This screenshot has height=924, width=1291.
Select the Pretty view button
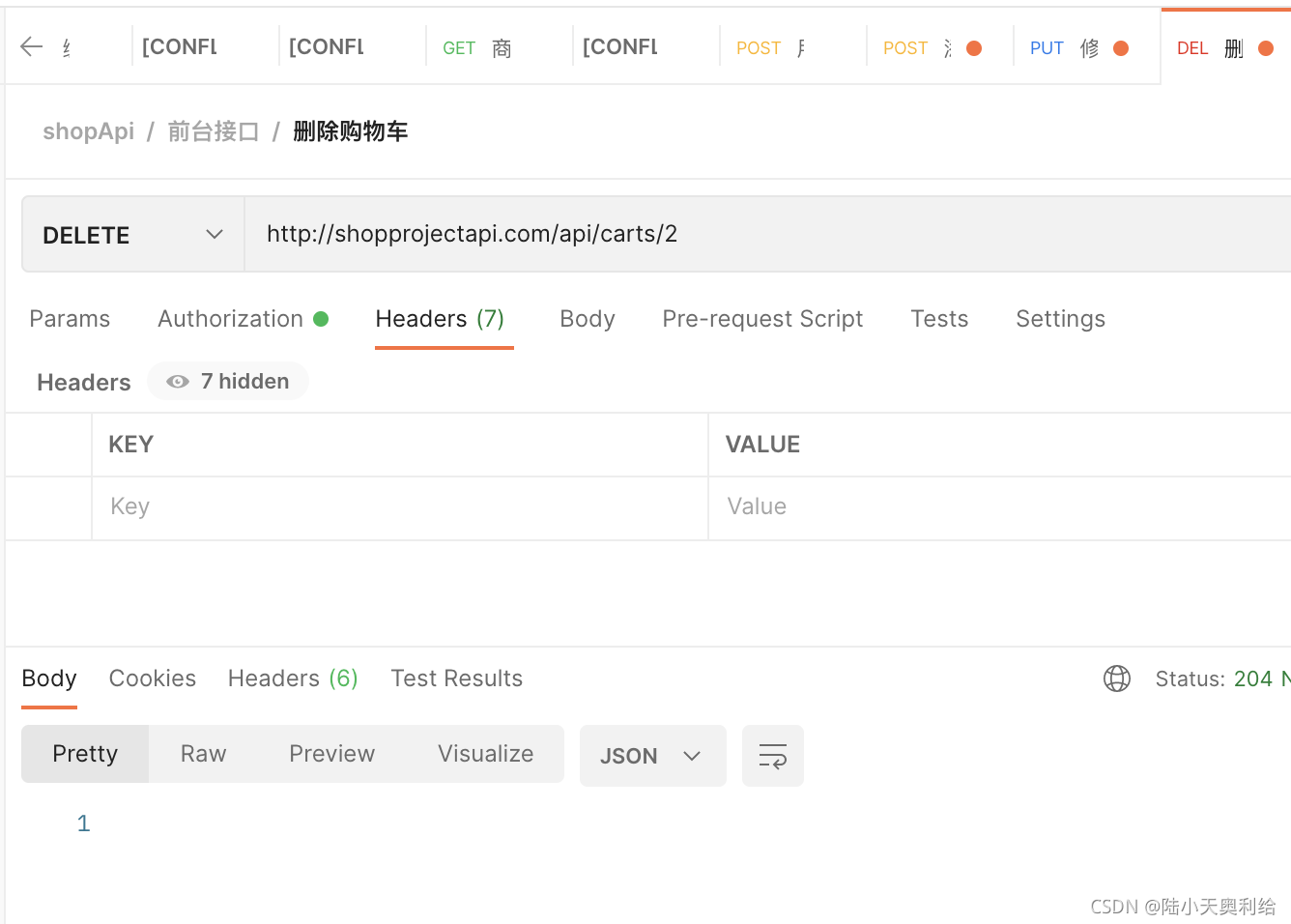click(x=85, y=754)
